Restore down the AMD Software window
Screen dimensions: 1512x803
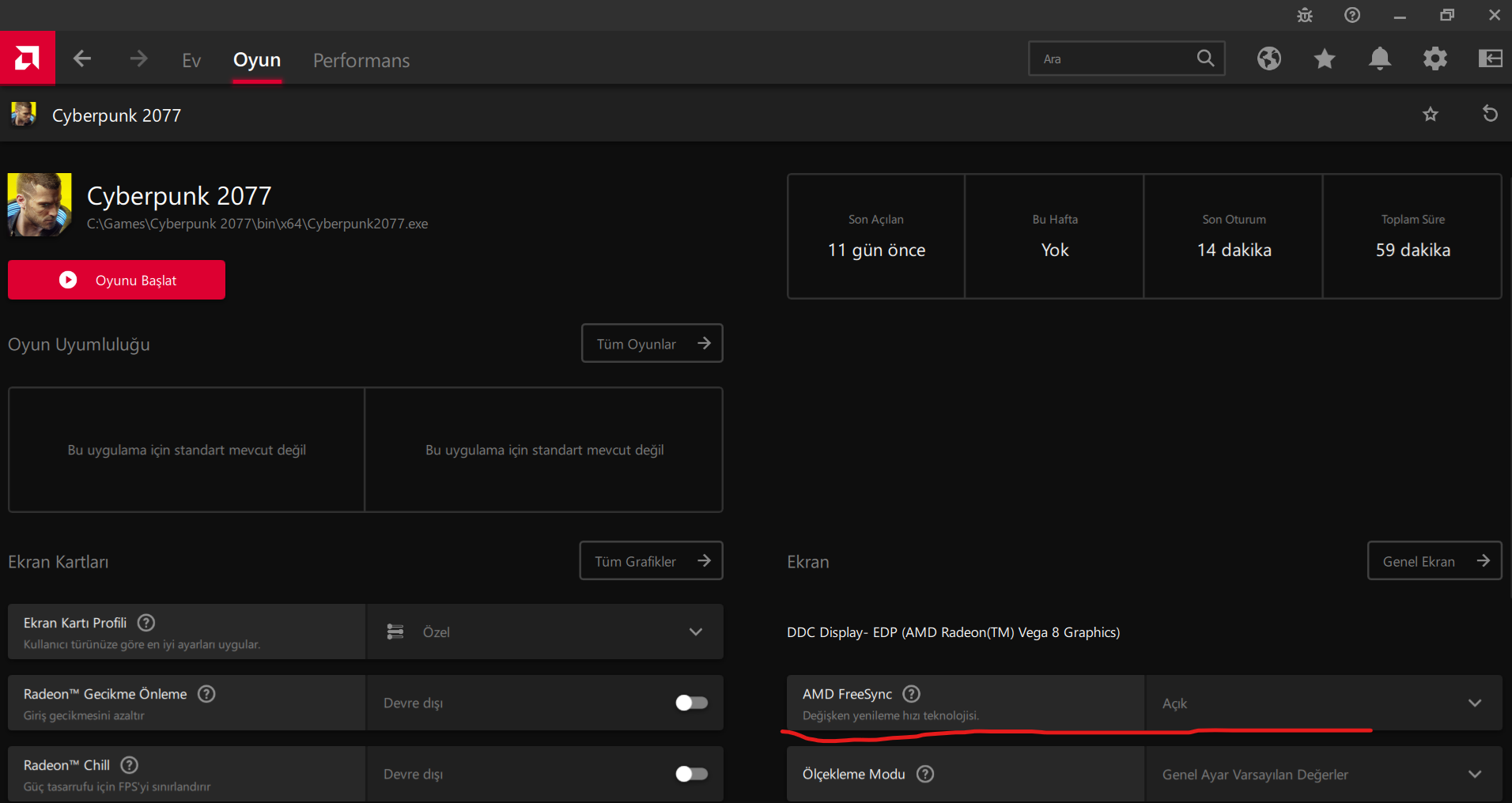1447,15
